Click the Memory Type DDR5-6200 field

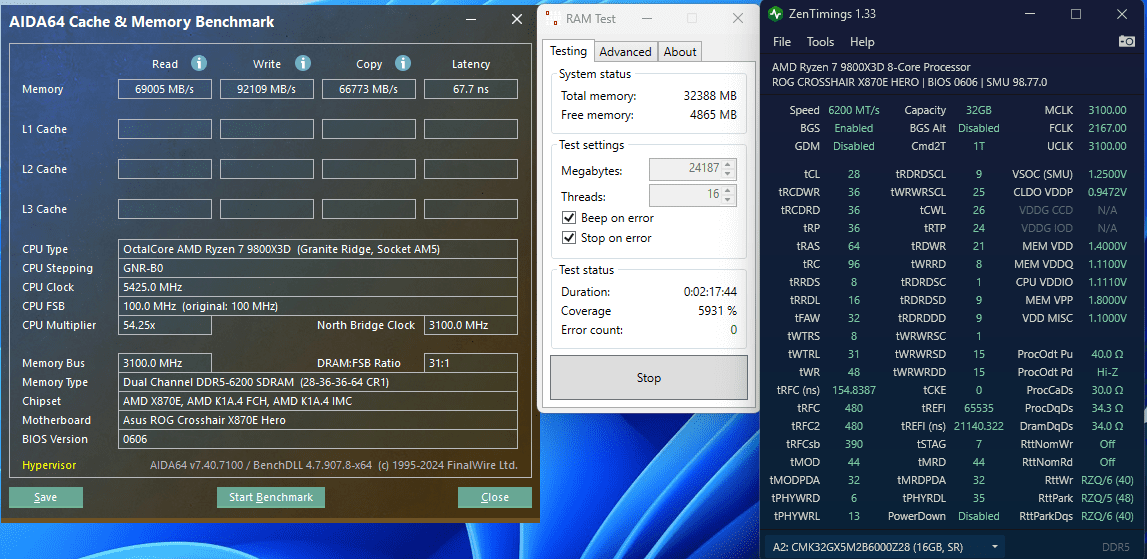(317, 382)
